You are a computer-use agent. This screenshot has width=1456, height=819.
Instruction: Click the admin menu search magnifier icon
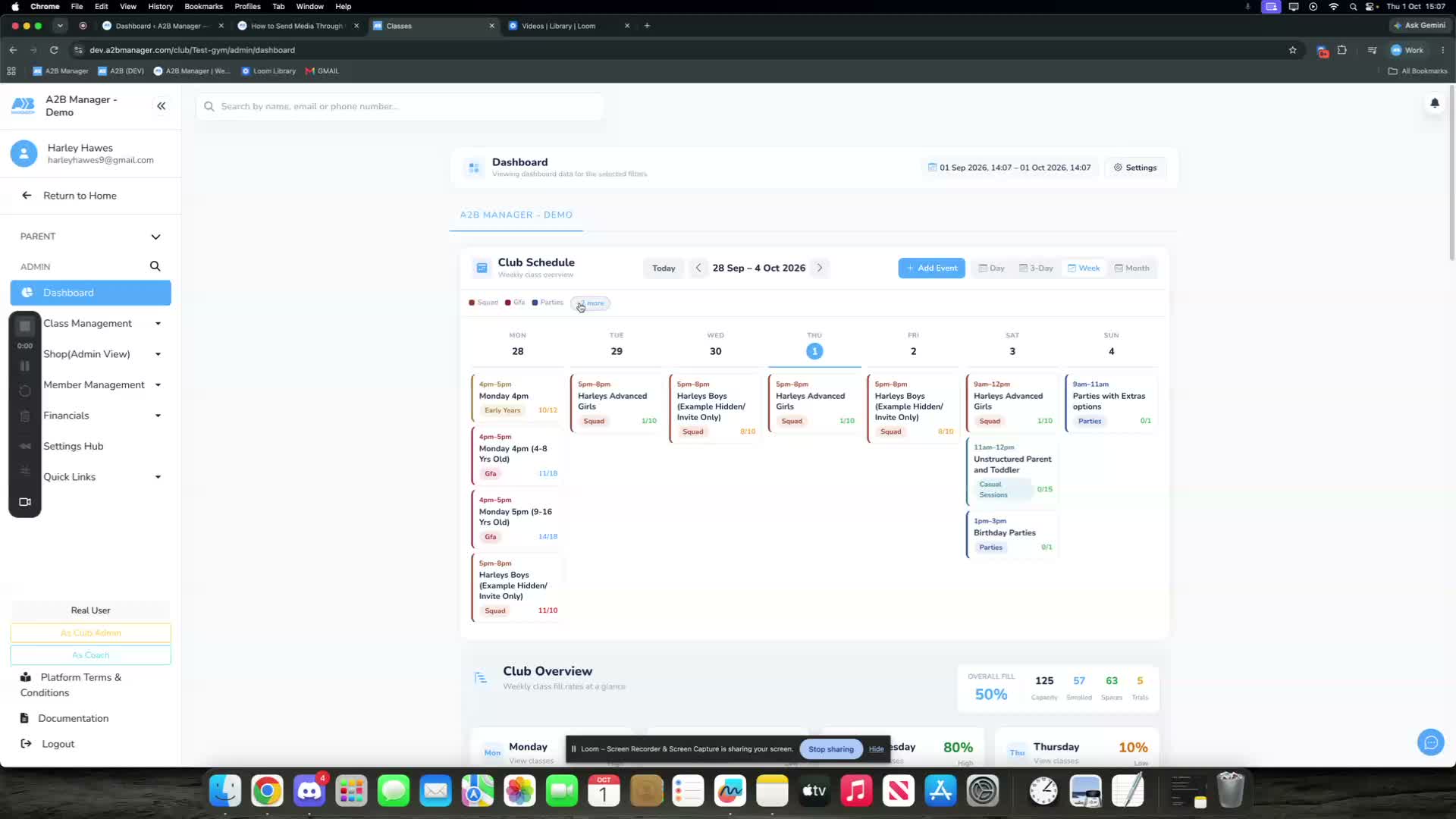point(155,266)
